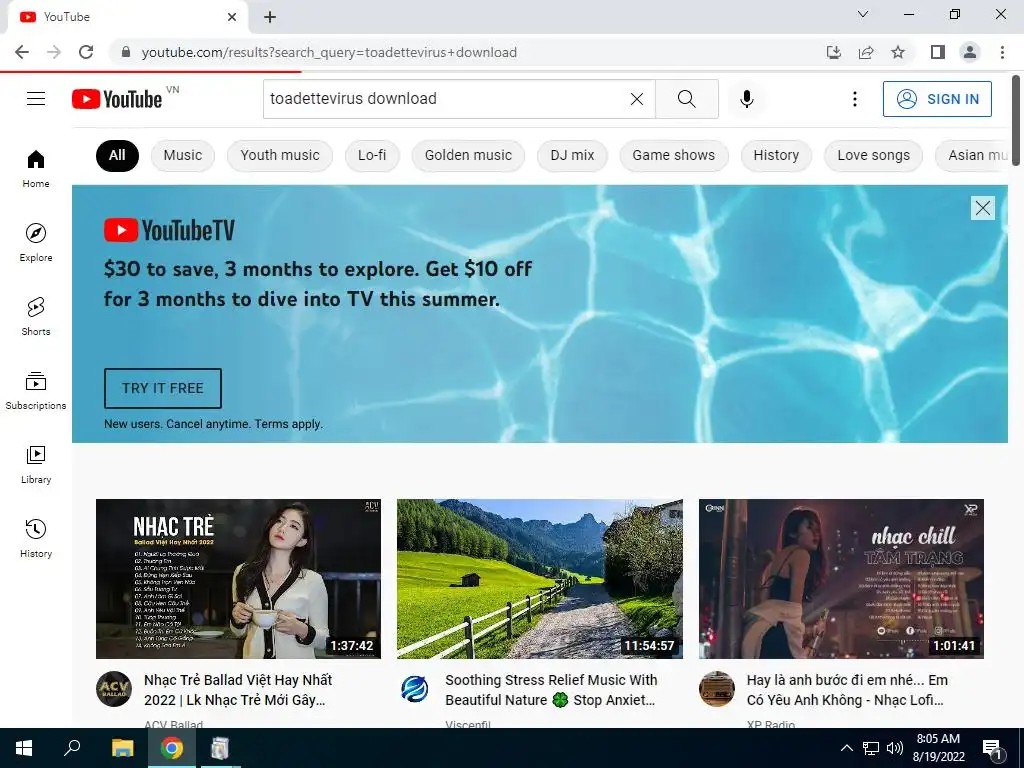Screen dimensions: 1024x768
Task: Open title Hay là anh bước đi em nhé
Action: 847,690
